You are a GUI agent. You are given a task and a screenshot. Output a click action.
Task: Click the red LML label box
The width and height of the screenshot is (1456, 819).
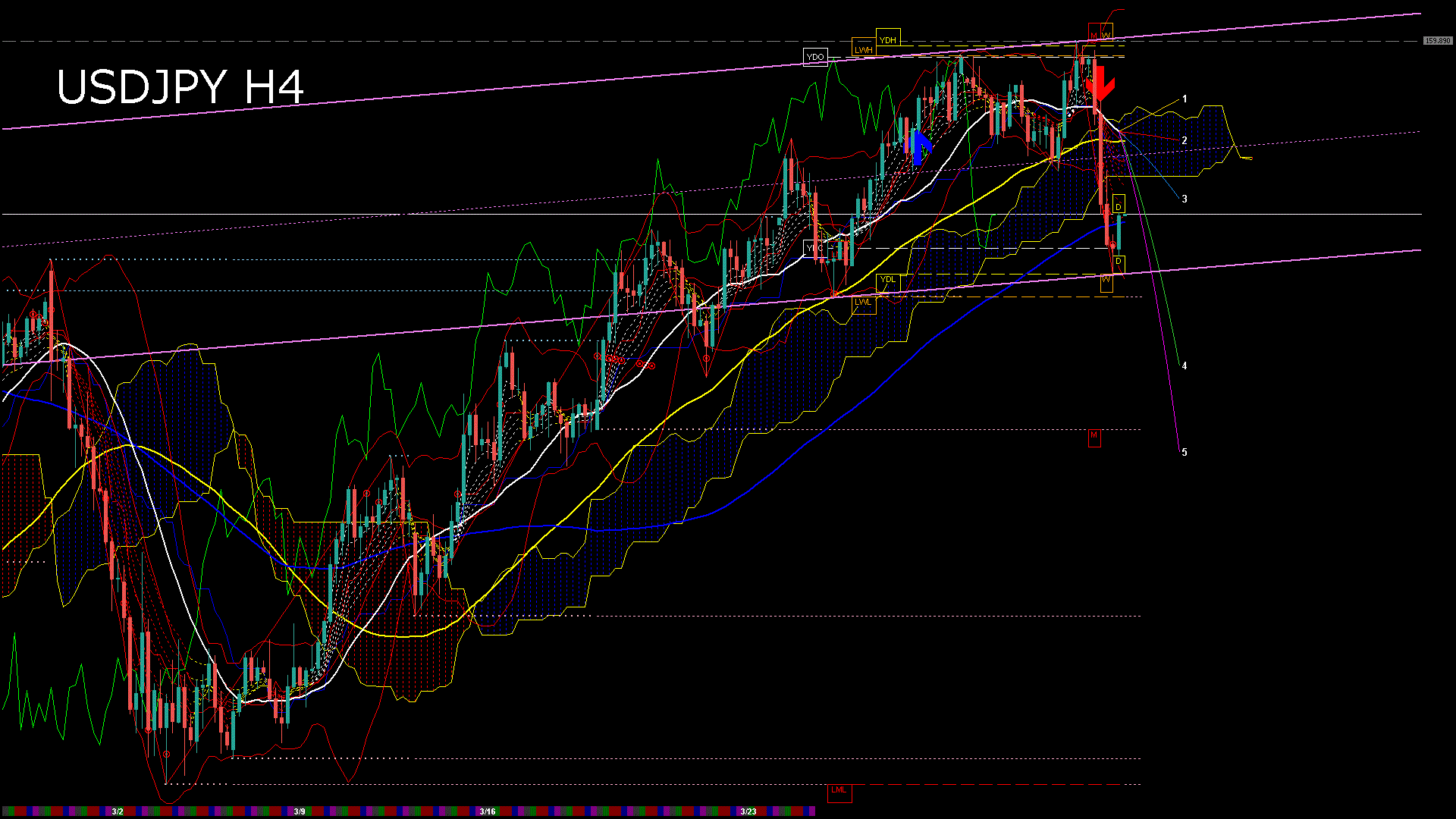pos(839,790)
